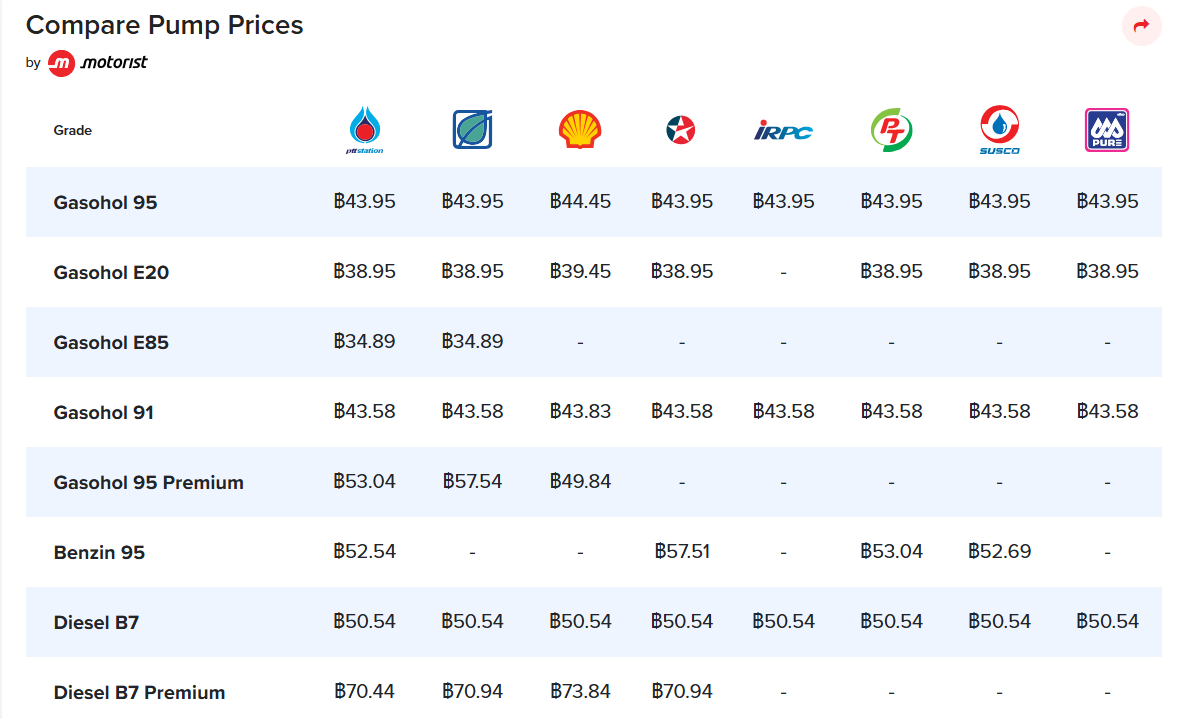Select the Pure brand logo
Viewport: 1183px width, 719px height.
[1107, 130]
